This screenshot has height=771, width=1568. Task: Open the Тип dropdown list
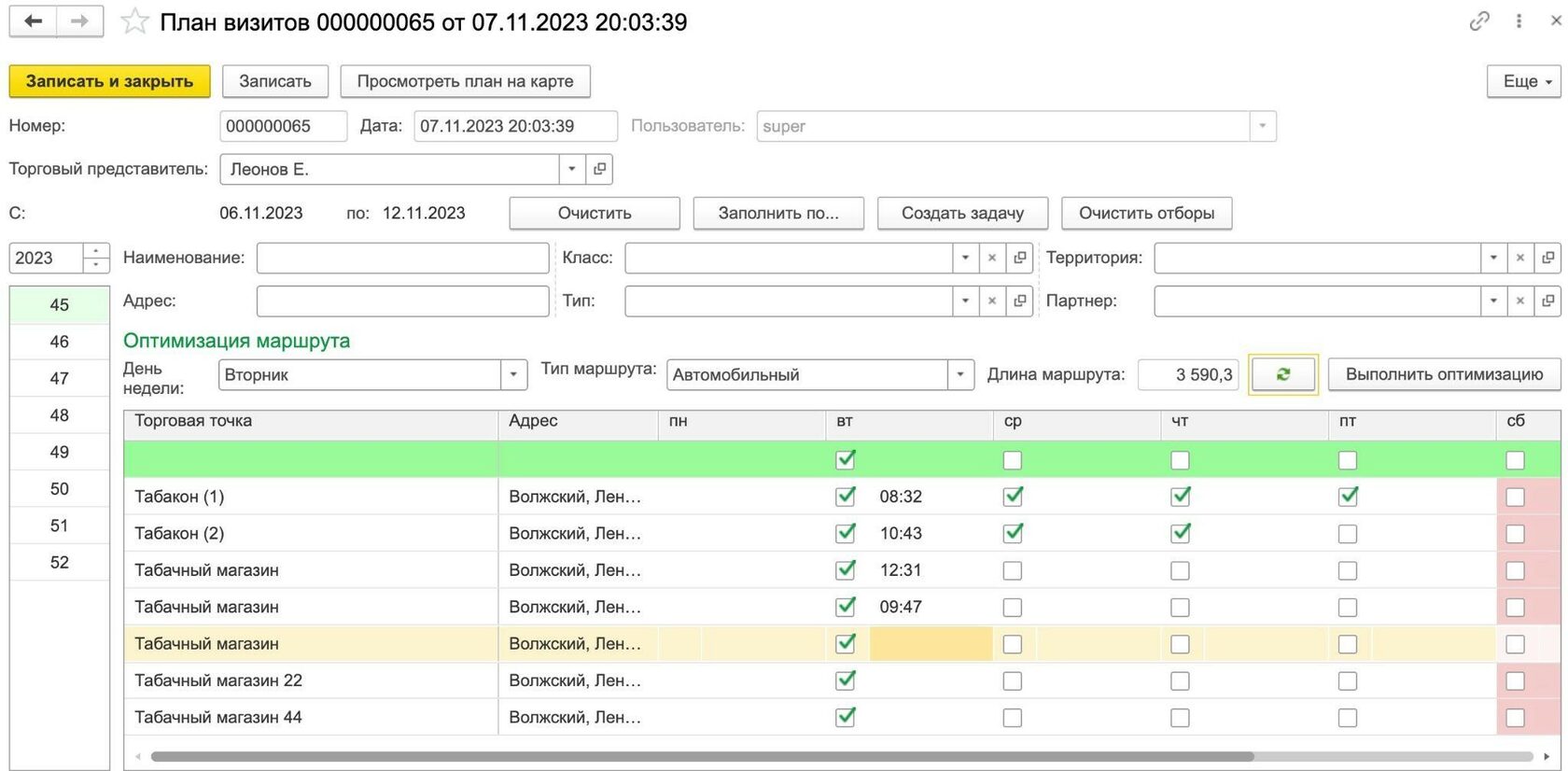point(965,301)
